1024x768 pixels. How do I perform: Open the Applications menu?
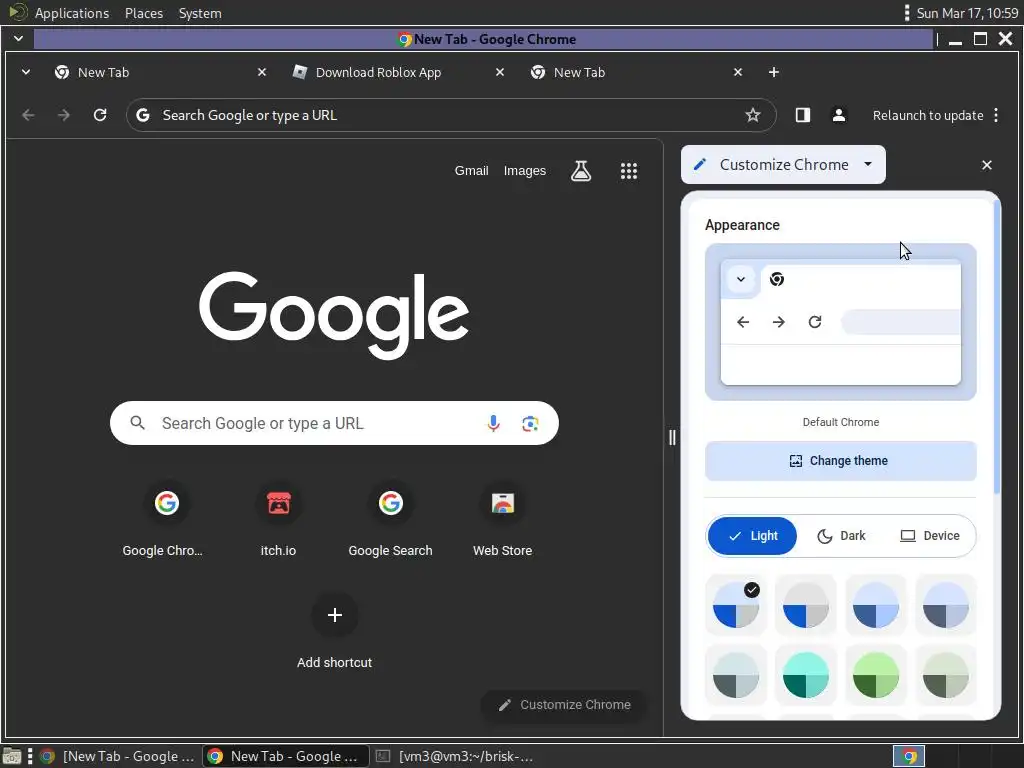[72, 13]
